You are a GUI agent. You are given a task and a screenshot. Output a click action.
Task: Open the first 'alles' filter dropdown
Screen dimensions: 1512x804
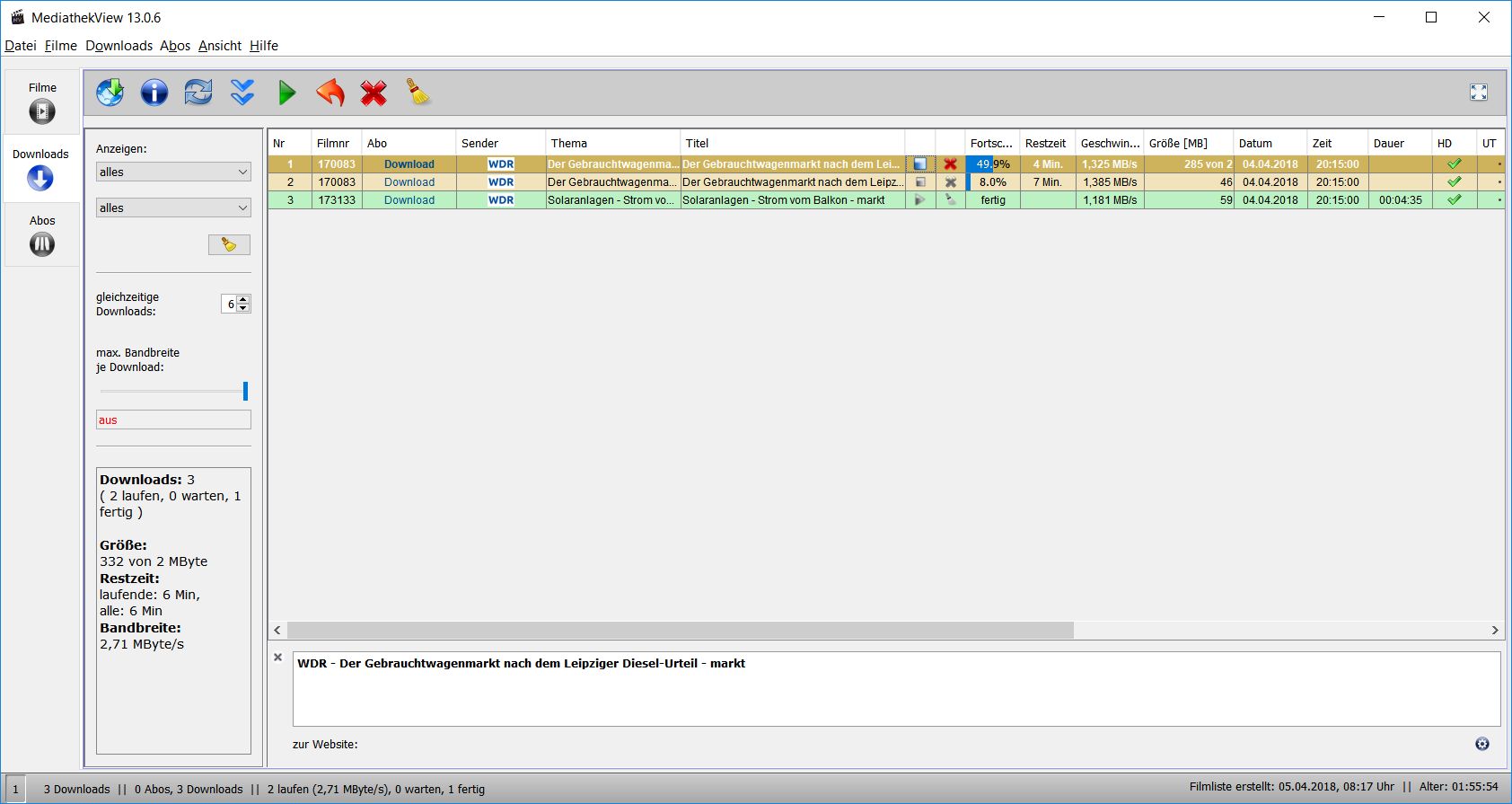(173, 172)
